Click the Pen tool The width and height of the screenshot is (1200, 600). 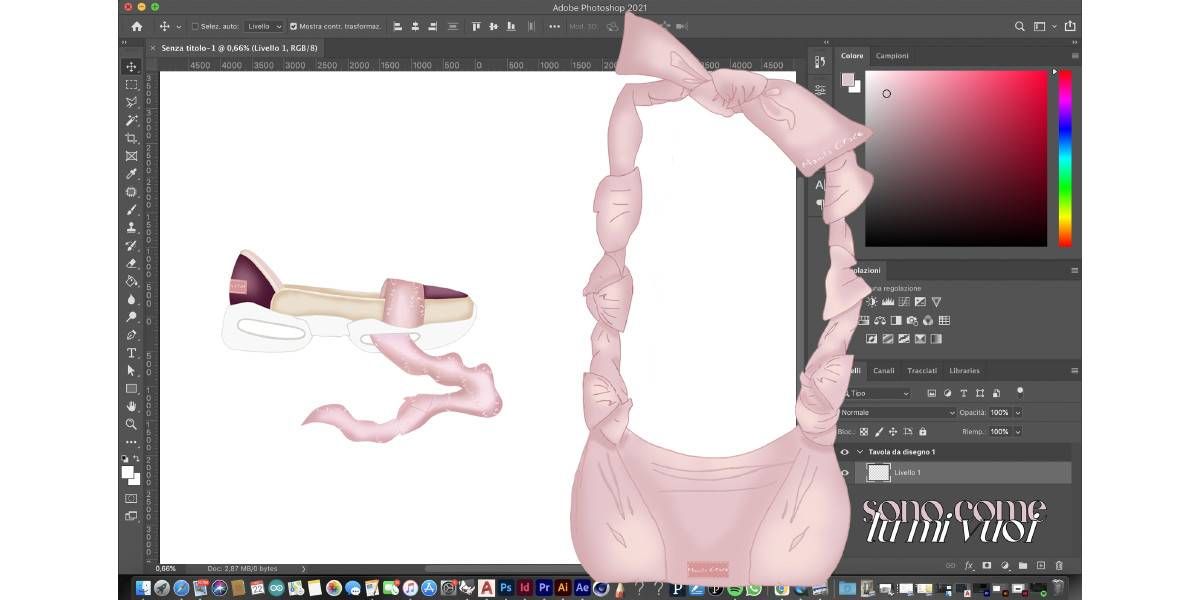coord(131,335)
